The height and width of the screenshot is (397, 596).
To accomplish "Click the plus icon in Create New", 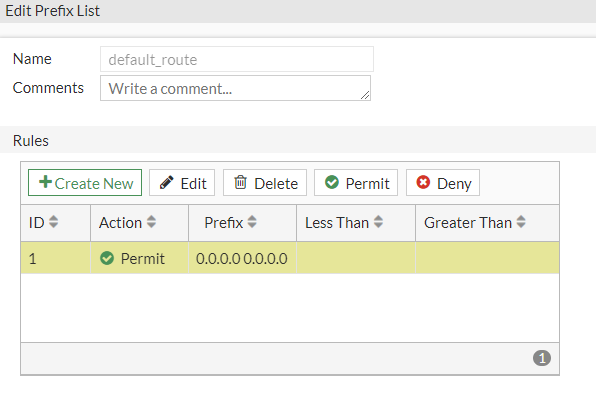I will [45, 182].
